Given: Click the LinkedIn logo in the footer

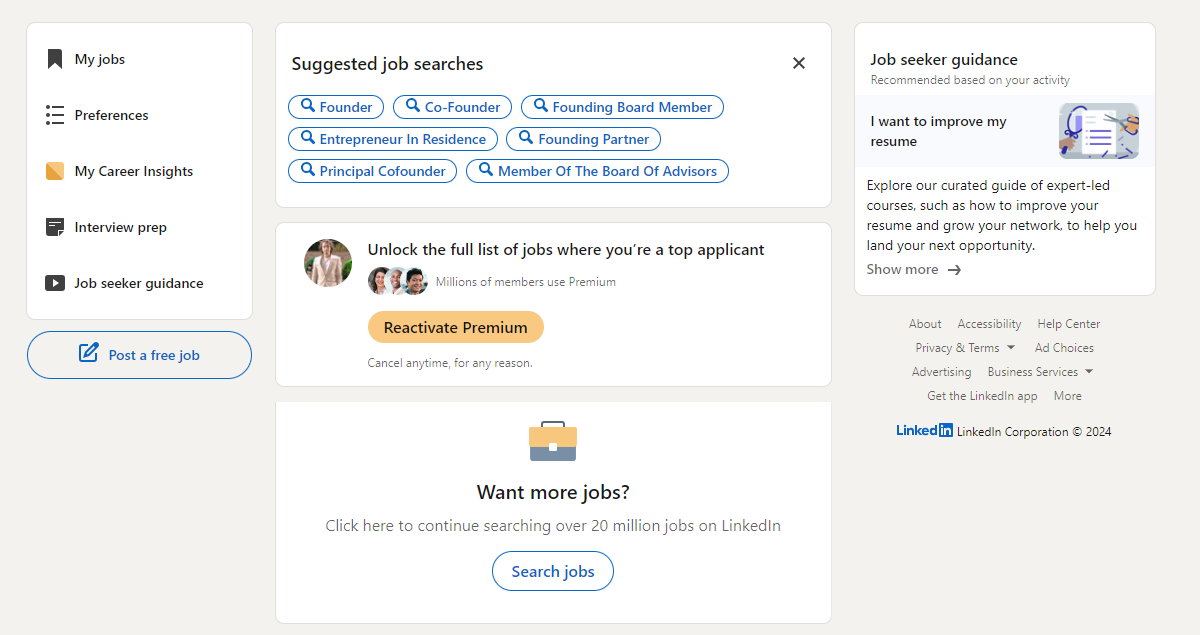Looking at the screenshot, I should tap(922, 430).
